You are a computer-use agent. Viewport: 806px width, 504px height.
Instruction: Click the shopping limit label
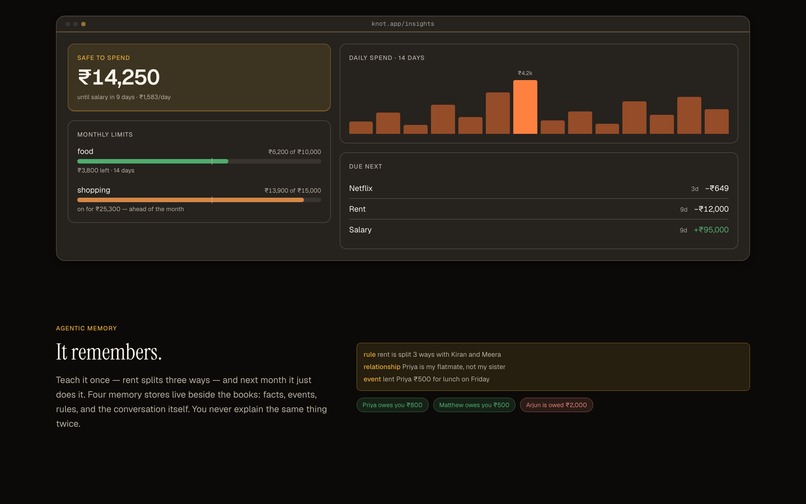94,190
